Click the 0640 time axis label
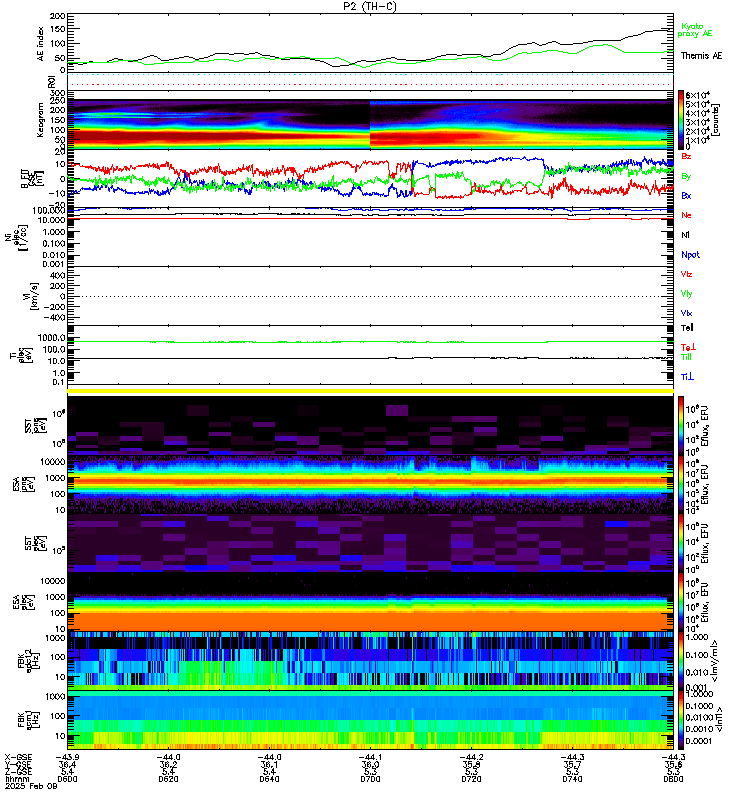750x800 pixels. 269,779
